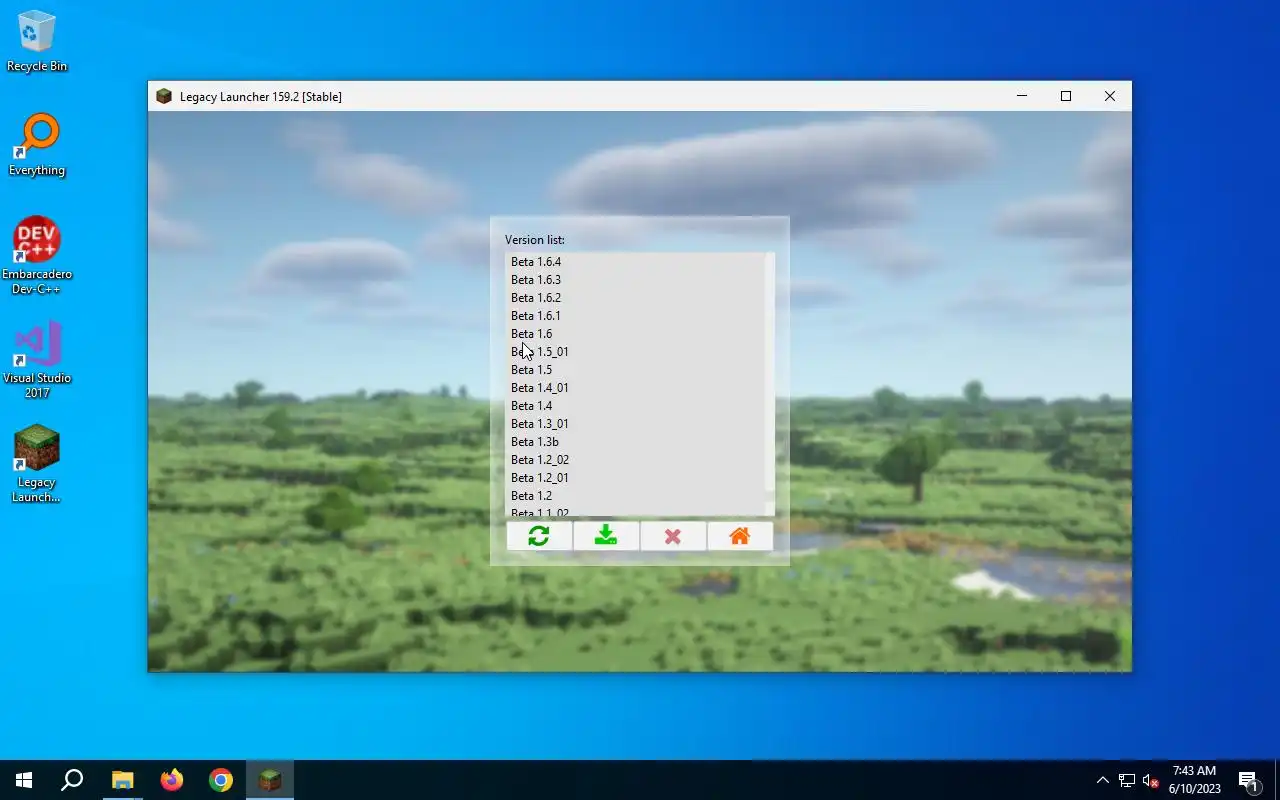Viewport: 1280px width, 800px height.
Task: Click the red X delete version icon
Action: (673, 536)
